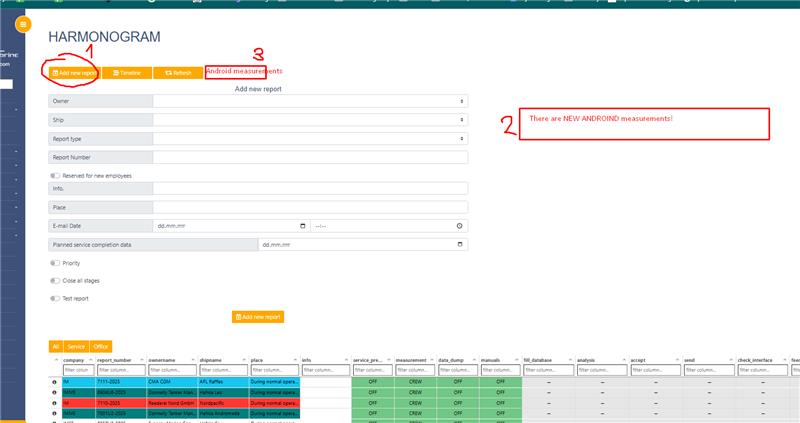Sort by company column header arrow
This screenshot has height=423, width=800.
pyautogui.click(x=91, y=359)
